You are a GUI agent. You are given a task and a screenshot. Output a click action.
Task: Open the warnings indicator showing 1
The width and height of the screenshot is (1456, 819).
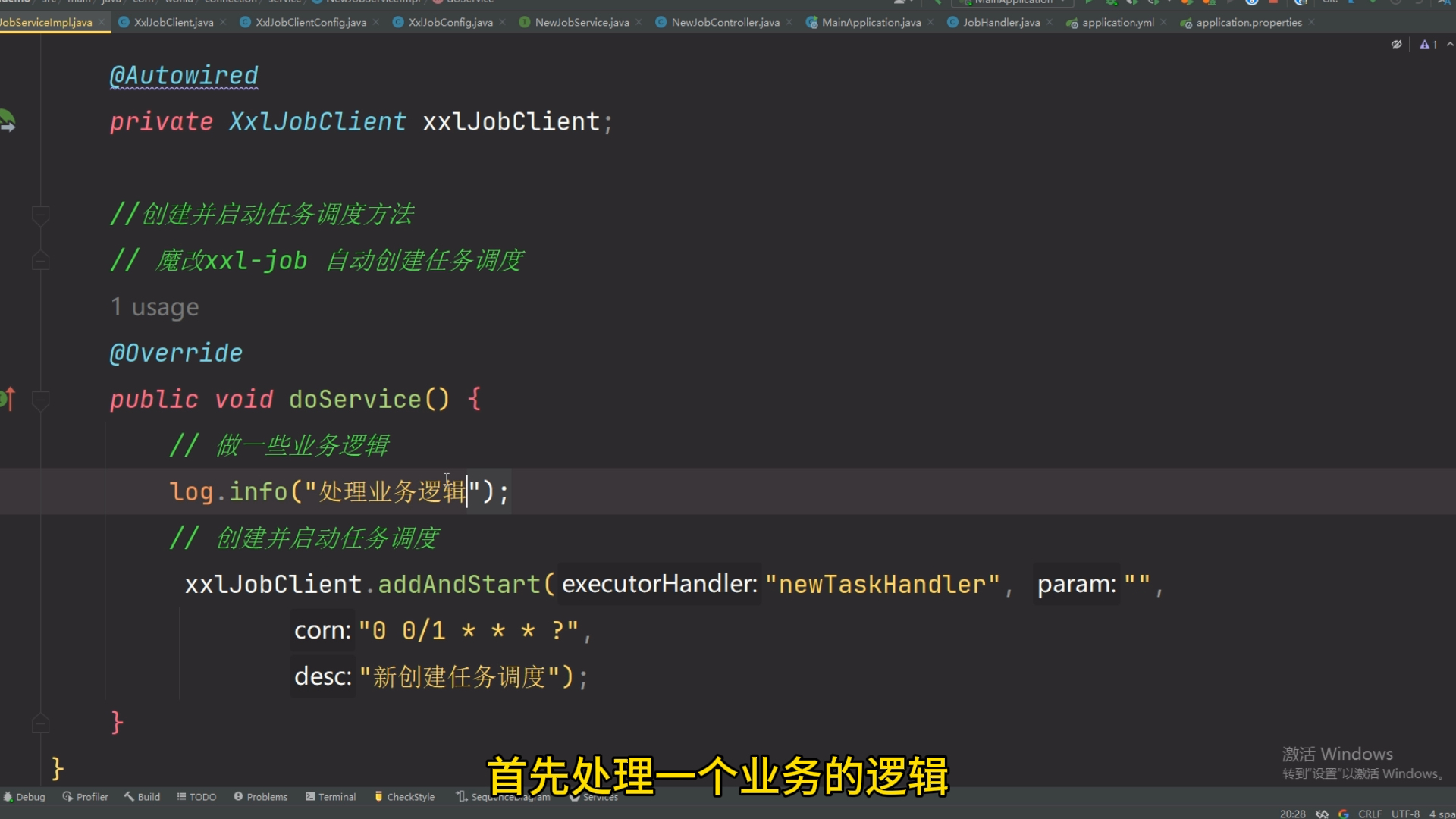[1428, 44]
